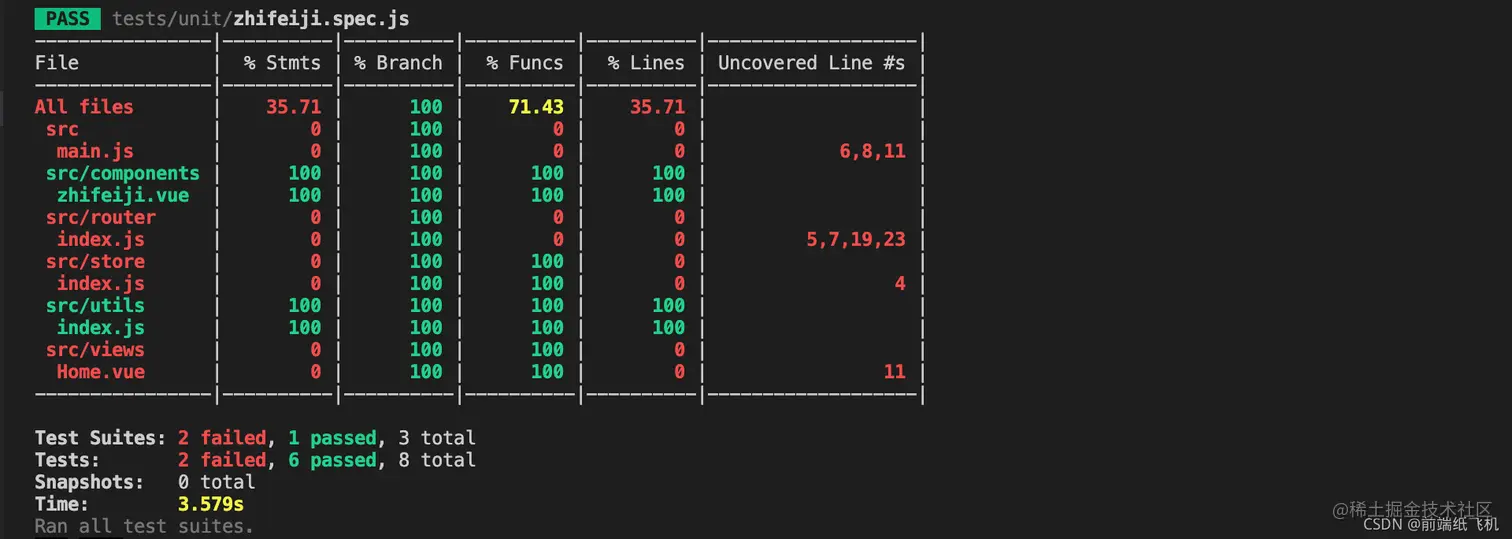The height and width of the screenshot is (539, 1512).
Task: Select index.js under src/store
Action: point(101,283)
